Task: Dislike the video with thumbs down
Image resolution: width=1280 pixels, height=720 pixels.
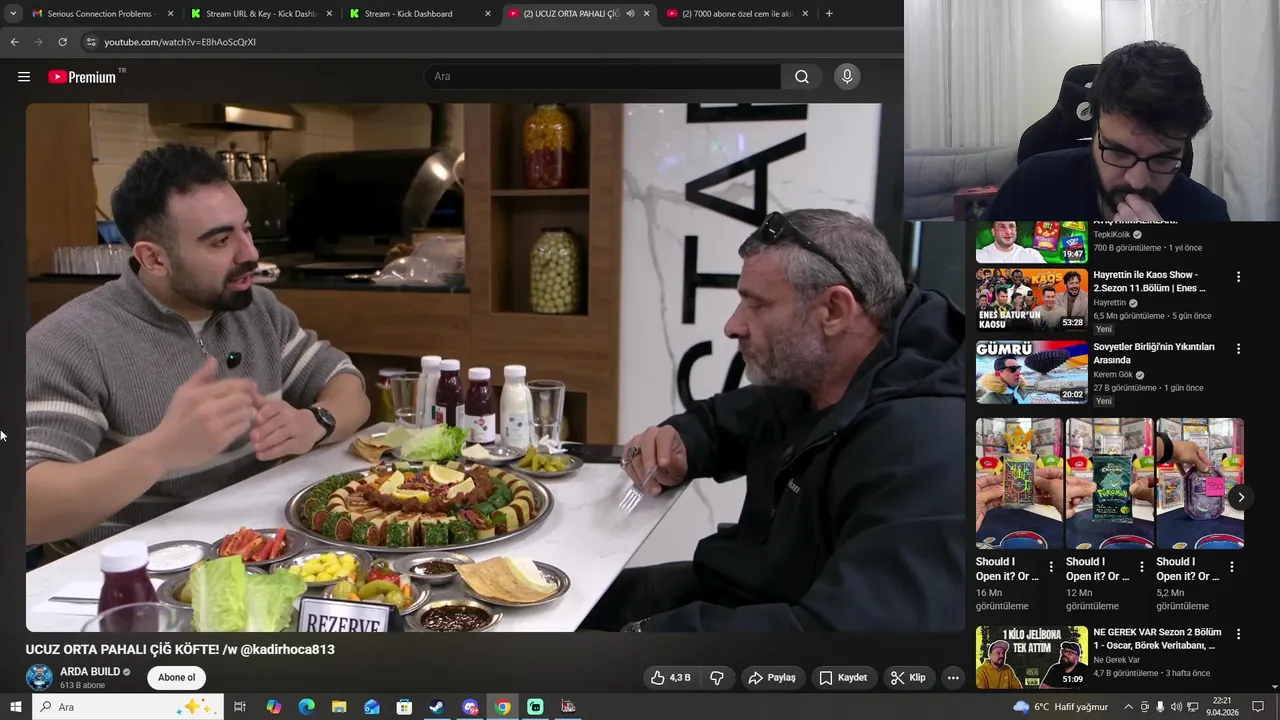Action: click(x=717, y=677)
